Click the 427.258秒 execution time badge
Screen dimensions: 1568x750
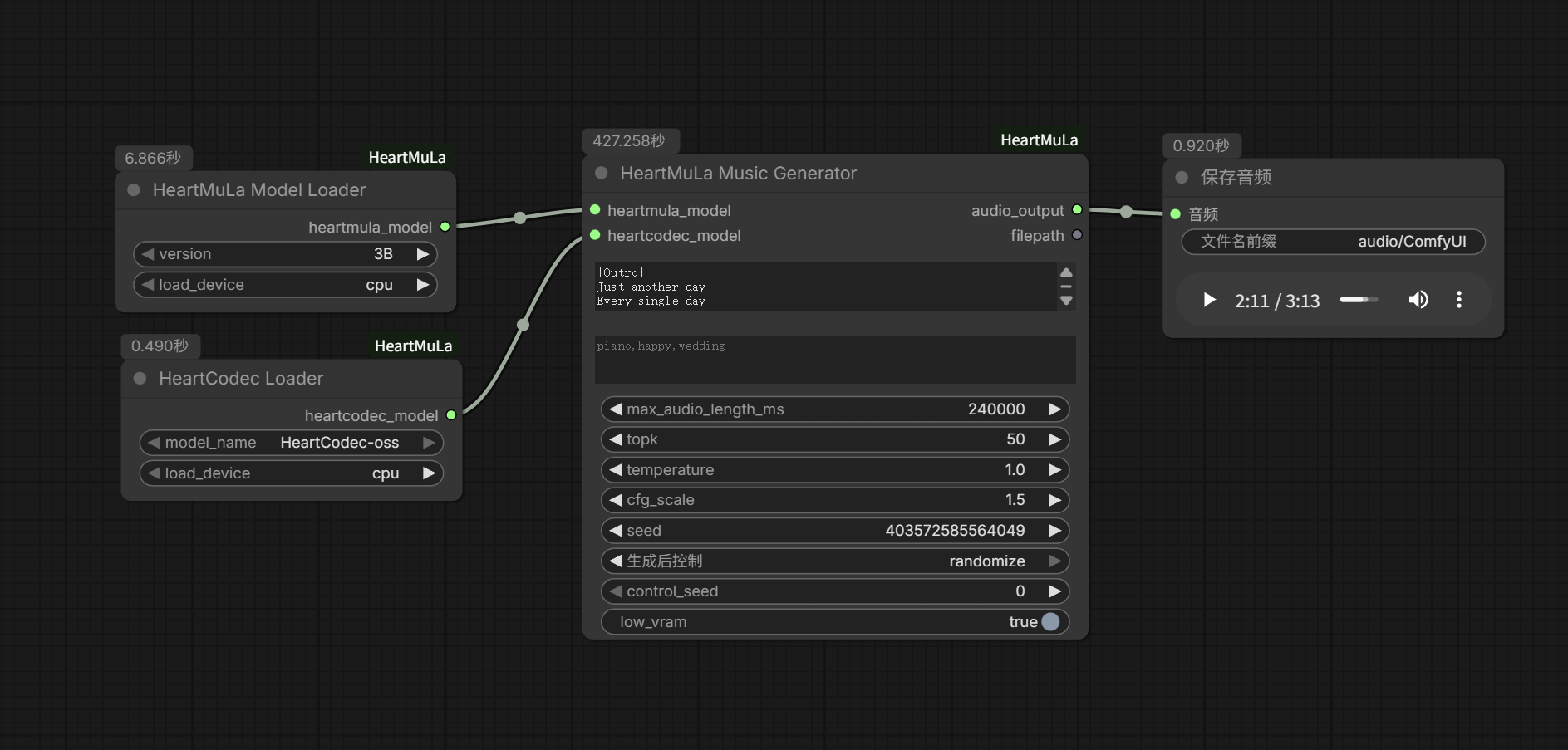point(629,141)
